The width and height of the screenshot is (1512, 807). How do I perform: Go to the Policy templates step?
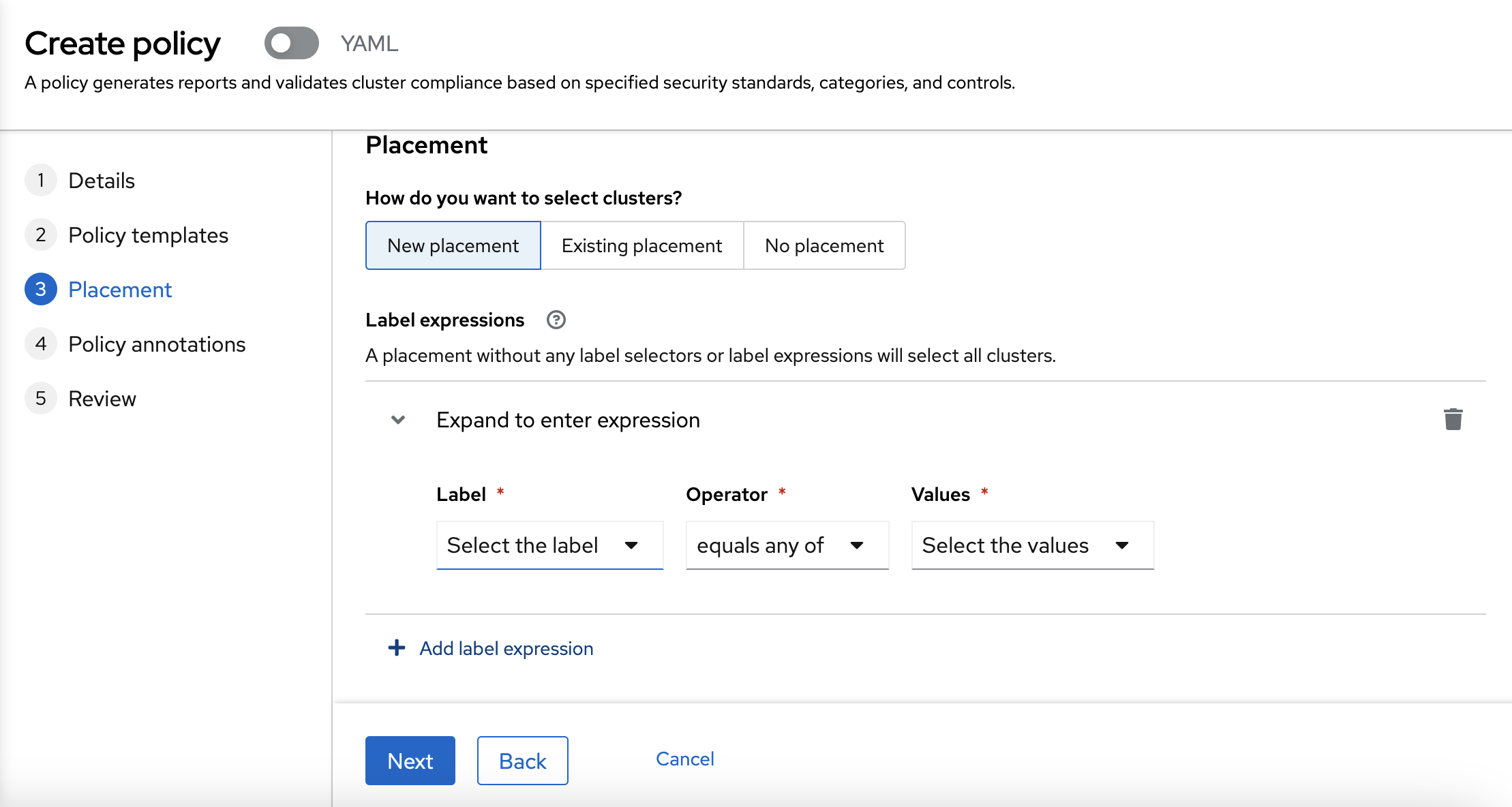pos(149,235)
